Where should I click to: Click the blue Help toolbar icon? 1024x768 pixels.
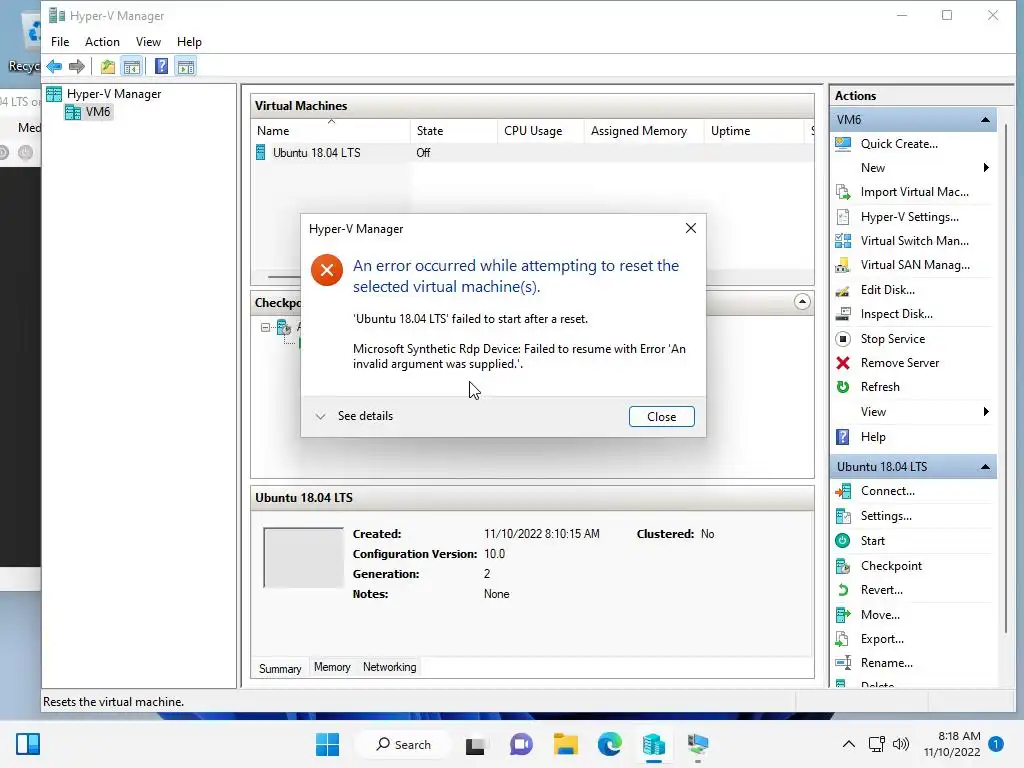[x=161, y=66]
